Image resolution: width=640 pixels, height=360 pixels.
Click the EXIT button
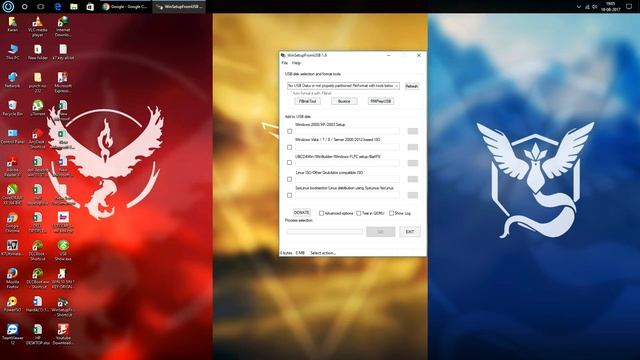tap(410, 232)
